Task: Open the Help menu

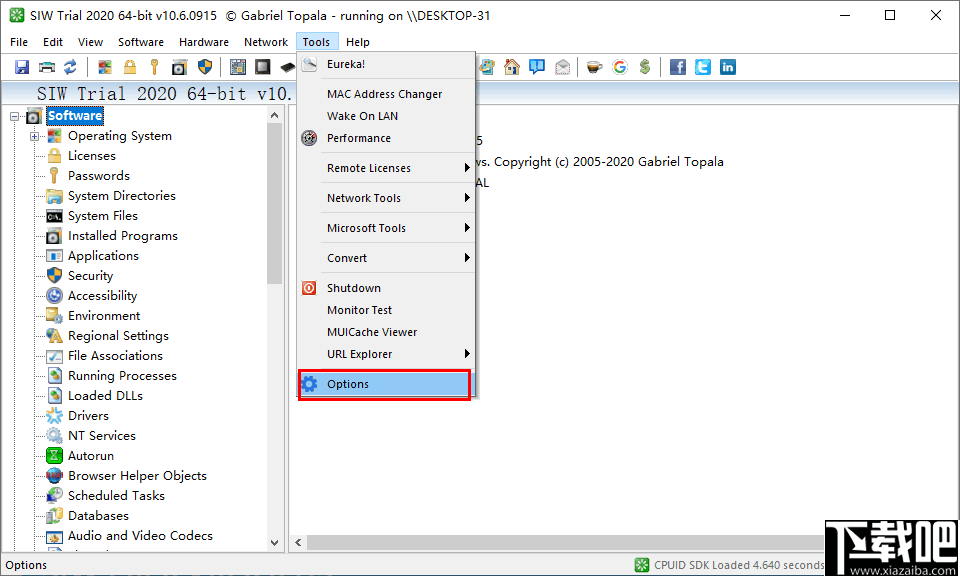Action: tap(358, 42)
